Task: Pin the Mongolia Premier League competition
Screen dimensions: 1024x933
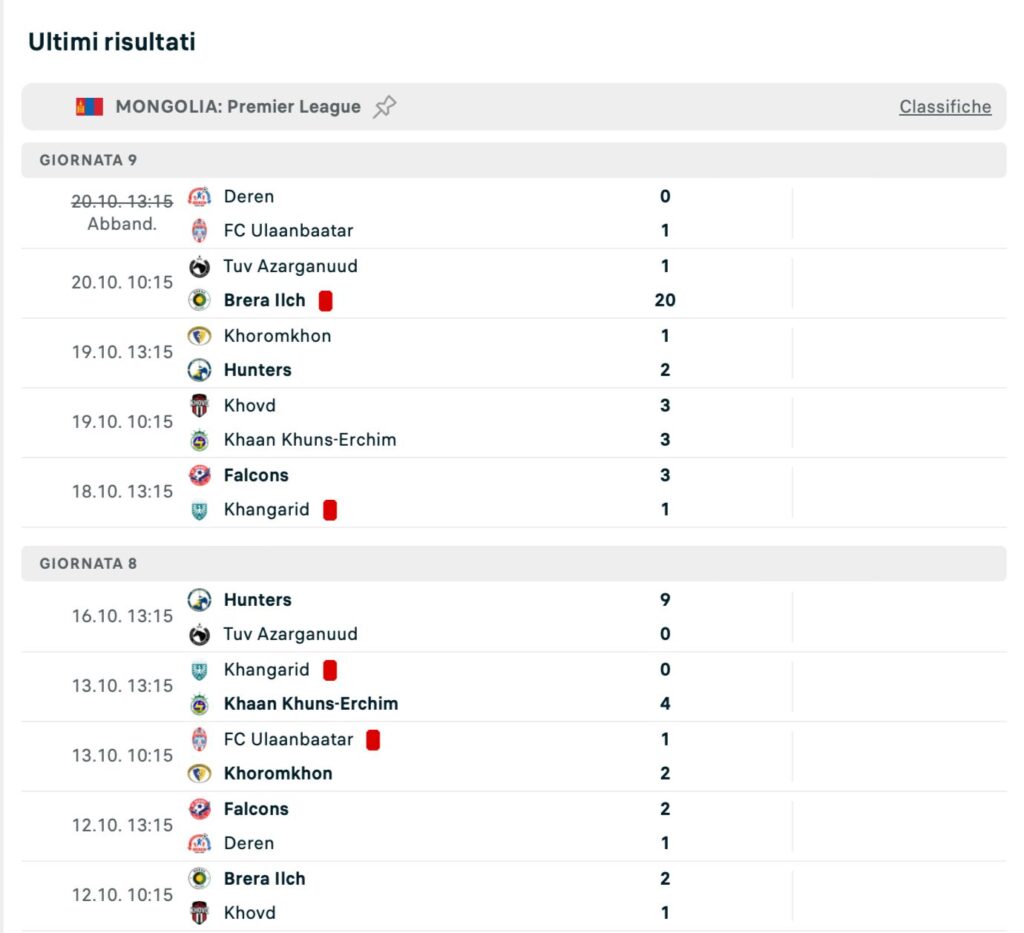Action: point(384,107)
